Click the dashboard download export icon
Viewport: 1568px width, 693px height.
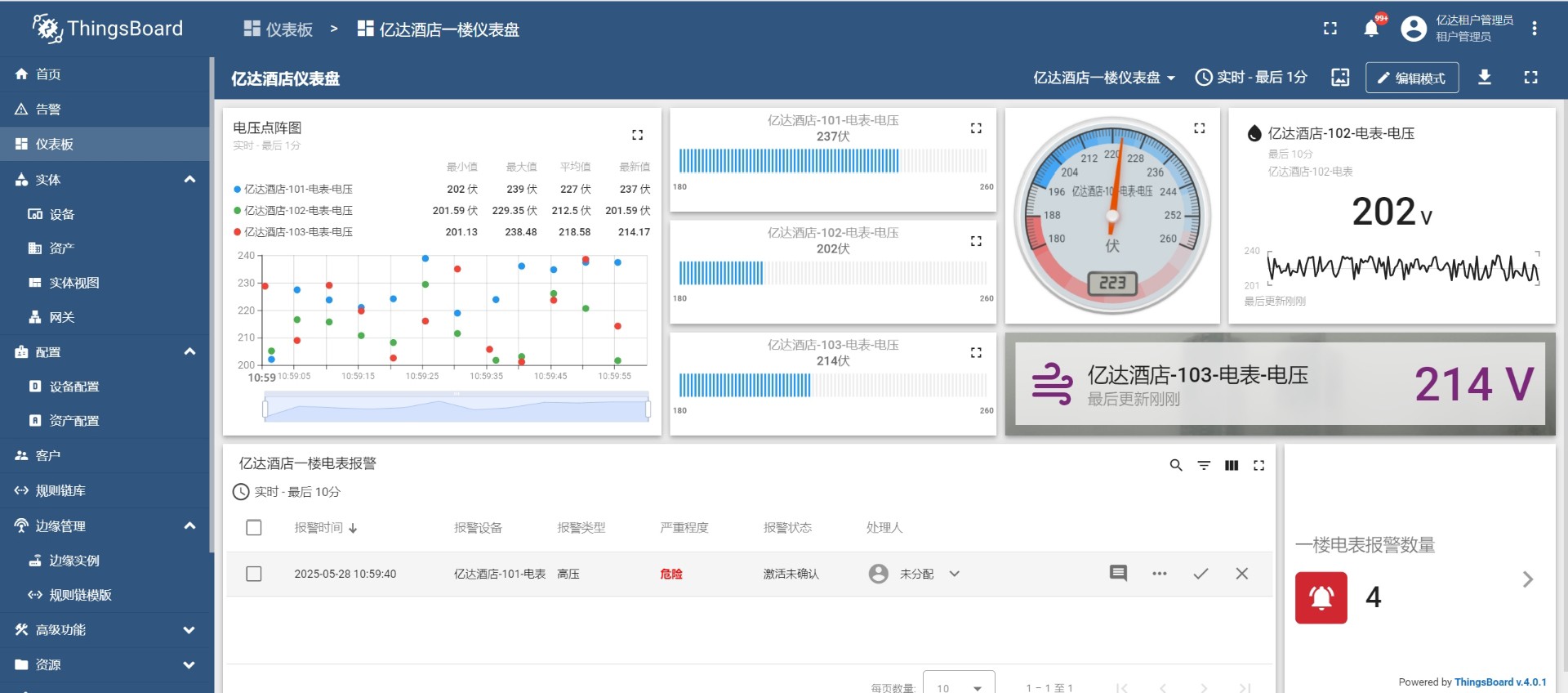tap(1485, 77)
